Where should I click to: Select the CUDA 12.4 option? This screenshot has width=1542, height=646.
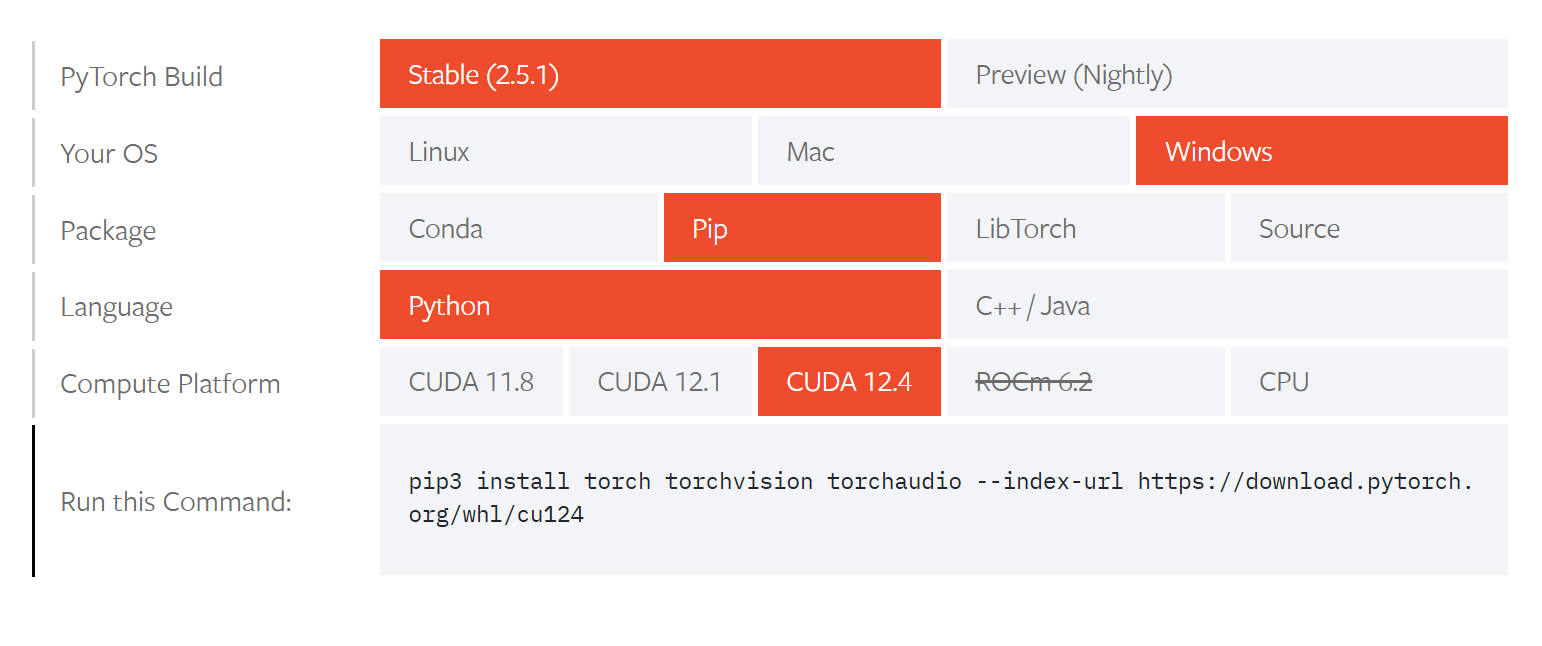[849, 382]
